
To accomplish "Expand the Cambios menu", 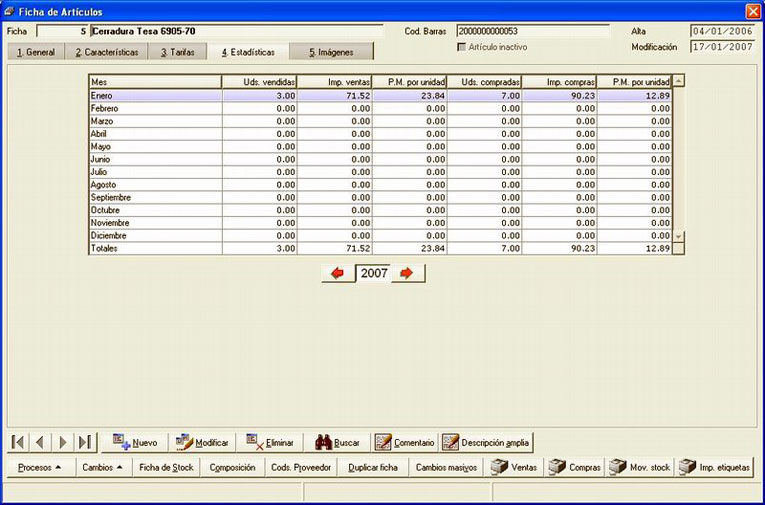I will 102,467.
